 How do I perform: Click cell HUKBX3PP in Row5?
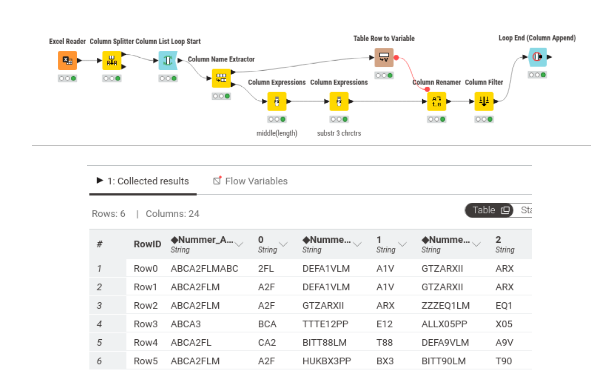click(326, 361)
